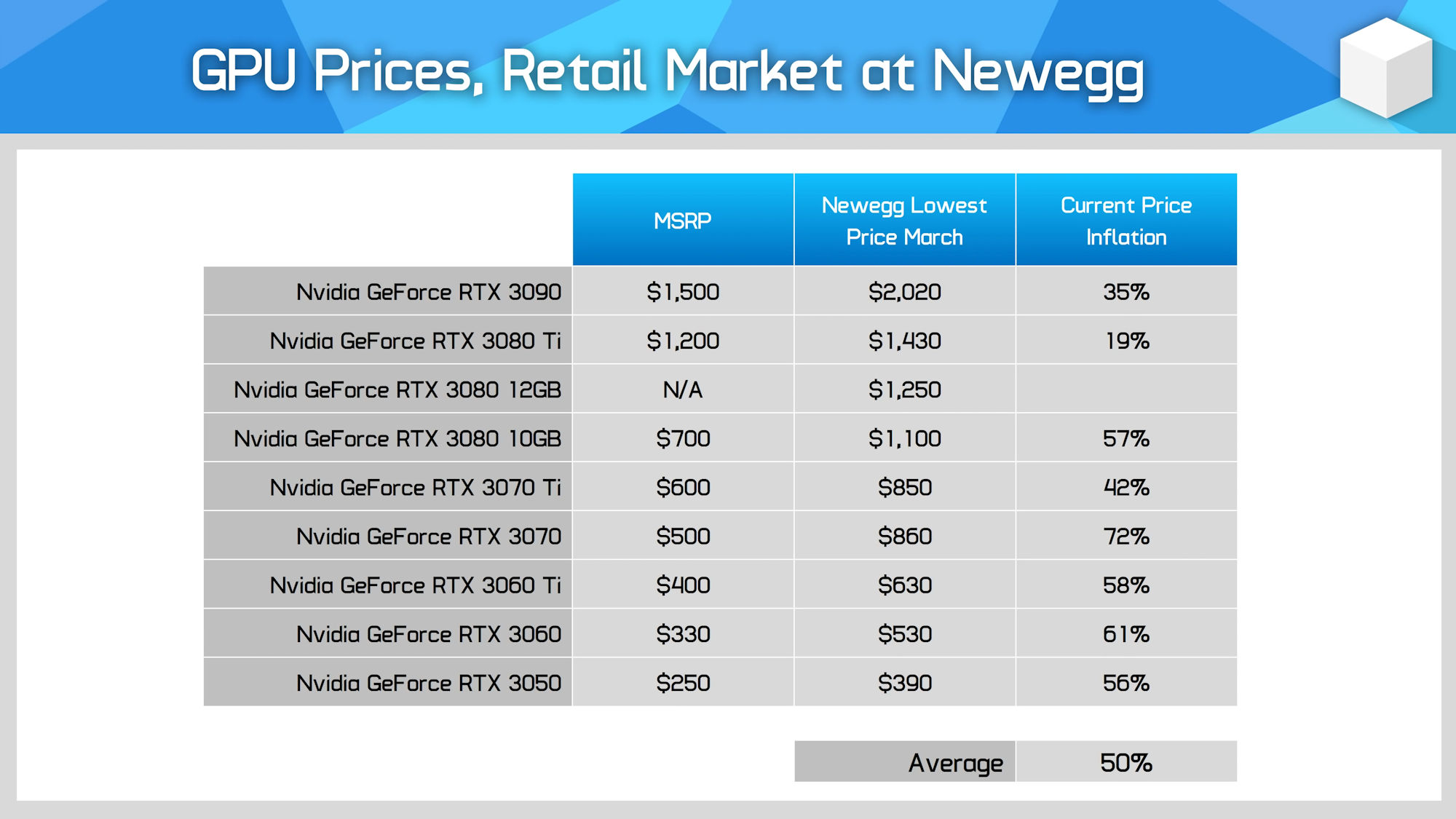The image size is (1456, 819).
Task: Select the Average label at bottom
Action: 956,762
